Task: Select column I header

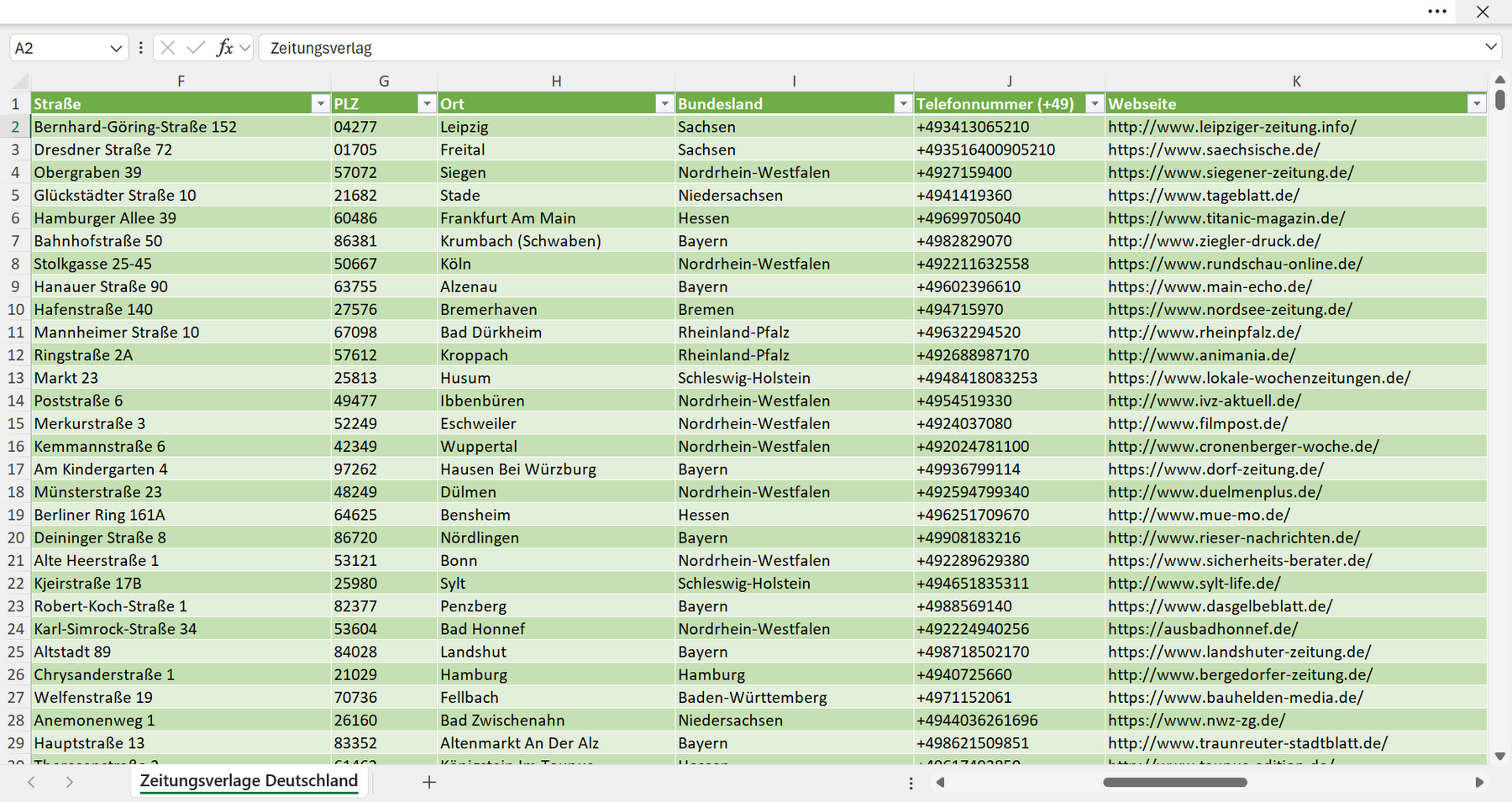Action: click(x=794, y=81)
